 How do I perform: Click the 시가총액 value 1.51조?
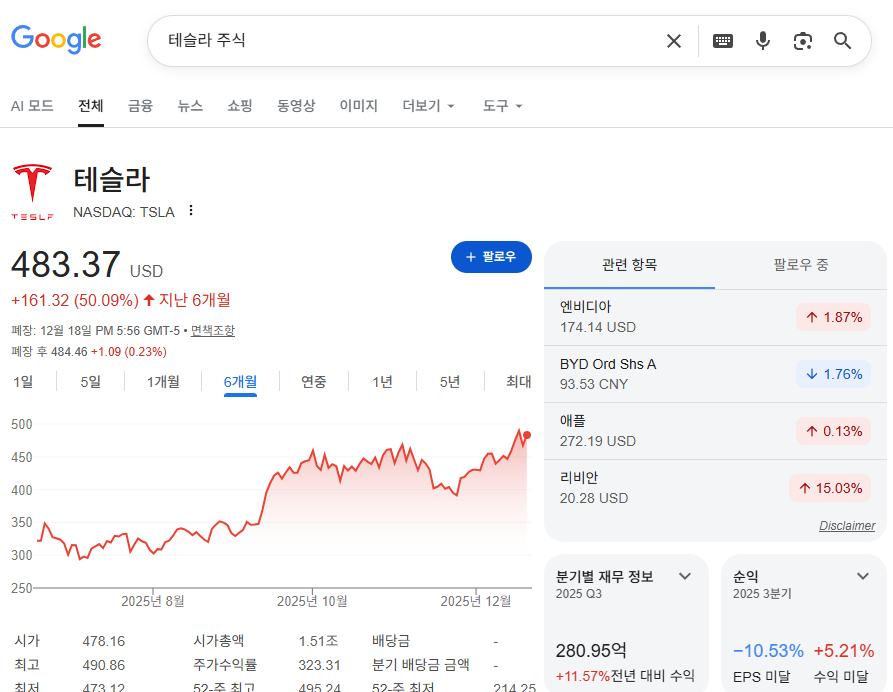point(318,641)
